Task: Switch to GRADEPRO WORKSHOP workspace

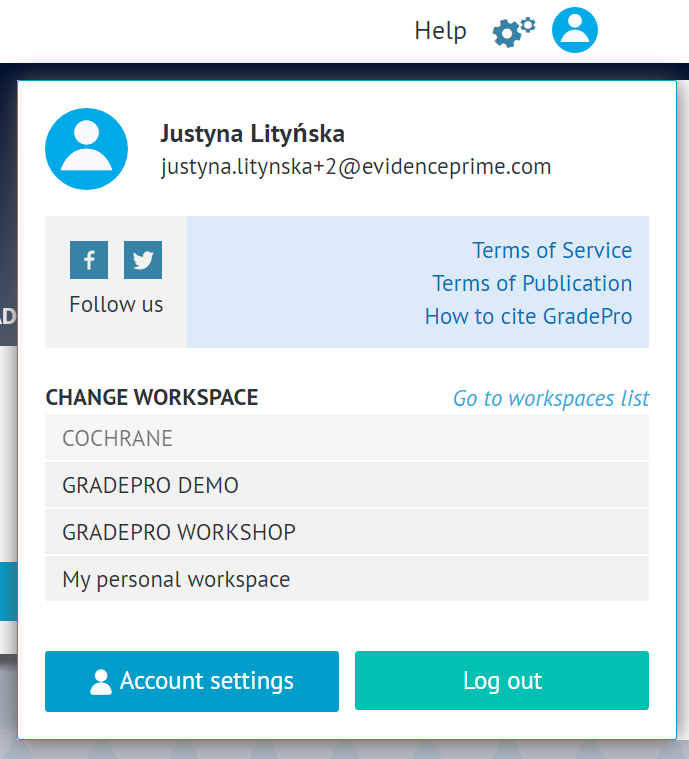Action: pyautogui.click(x=347, y=532)
